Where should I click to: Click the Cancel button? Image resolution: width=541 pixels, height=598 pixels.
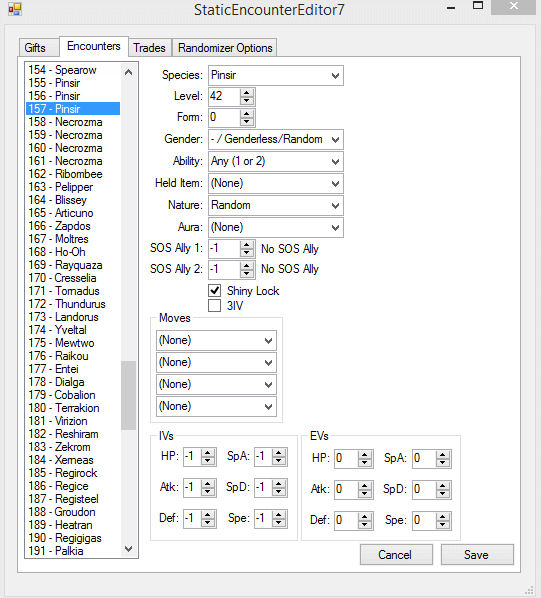tap(396, 555)
